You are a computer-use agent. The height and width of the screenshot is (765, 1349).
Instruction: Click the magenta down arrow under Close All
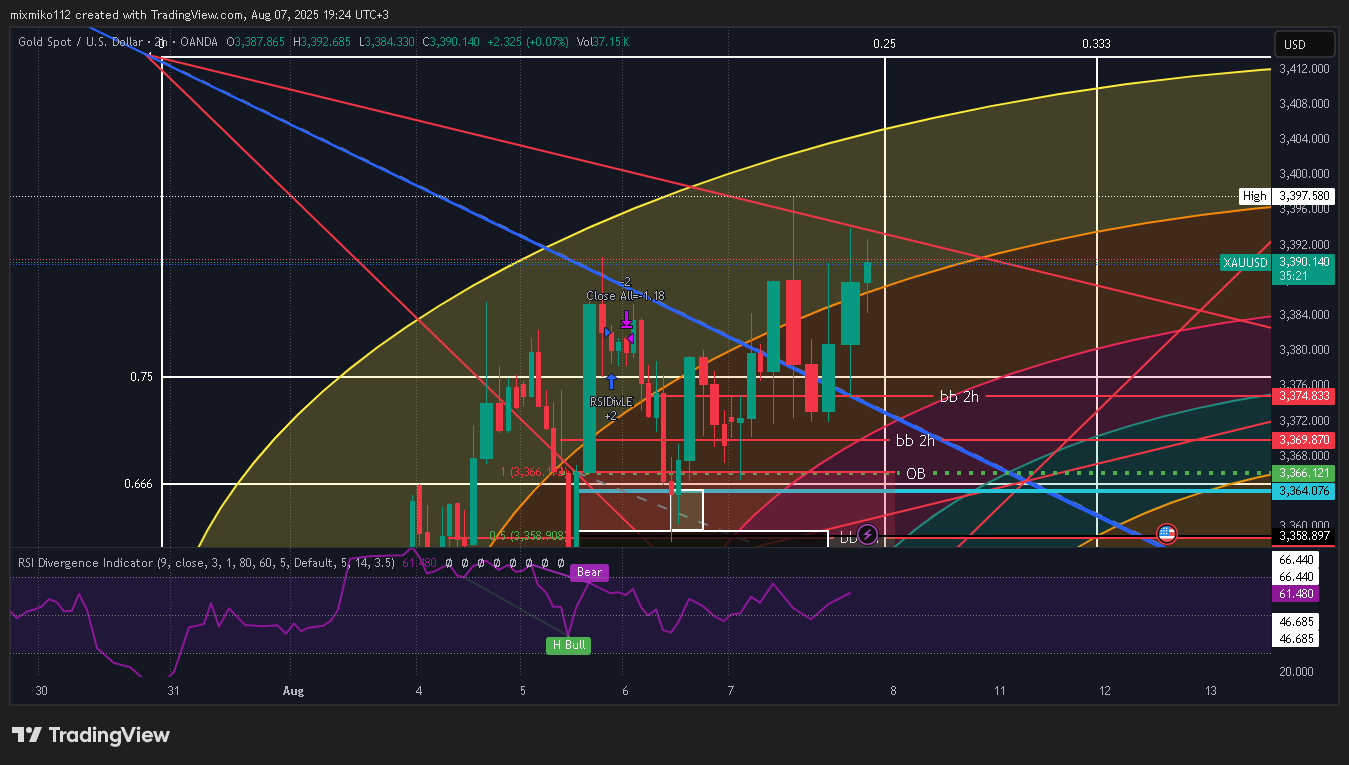point(626,319)
